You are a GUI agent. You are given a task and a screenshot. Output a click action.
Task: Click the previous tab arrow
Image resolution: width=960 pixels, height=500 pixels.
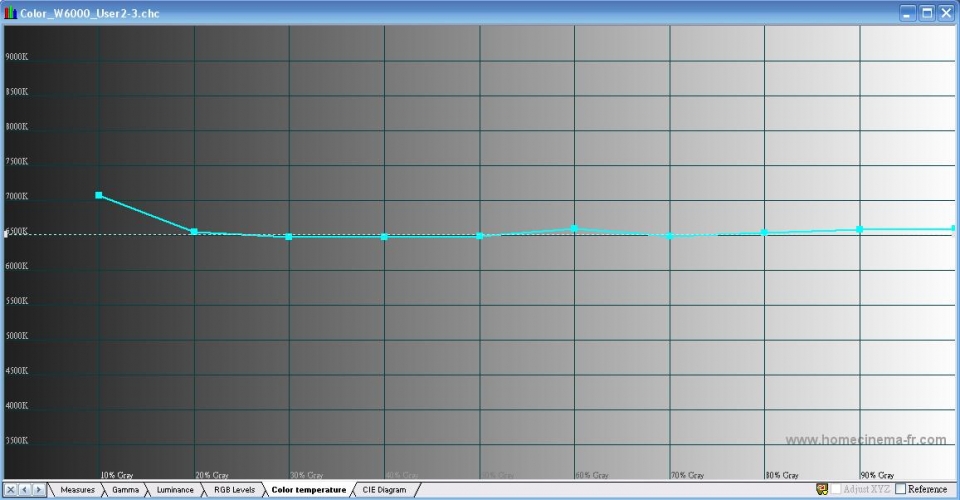click(x=24, y=490)
